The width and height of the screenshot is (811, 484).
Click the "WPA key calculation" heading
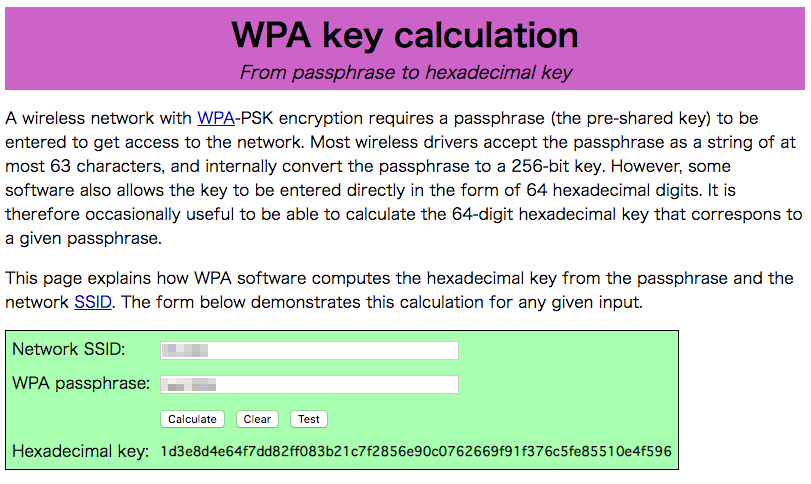click(405, 35)
